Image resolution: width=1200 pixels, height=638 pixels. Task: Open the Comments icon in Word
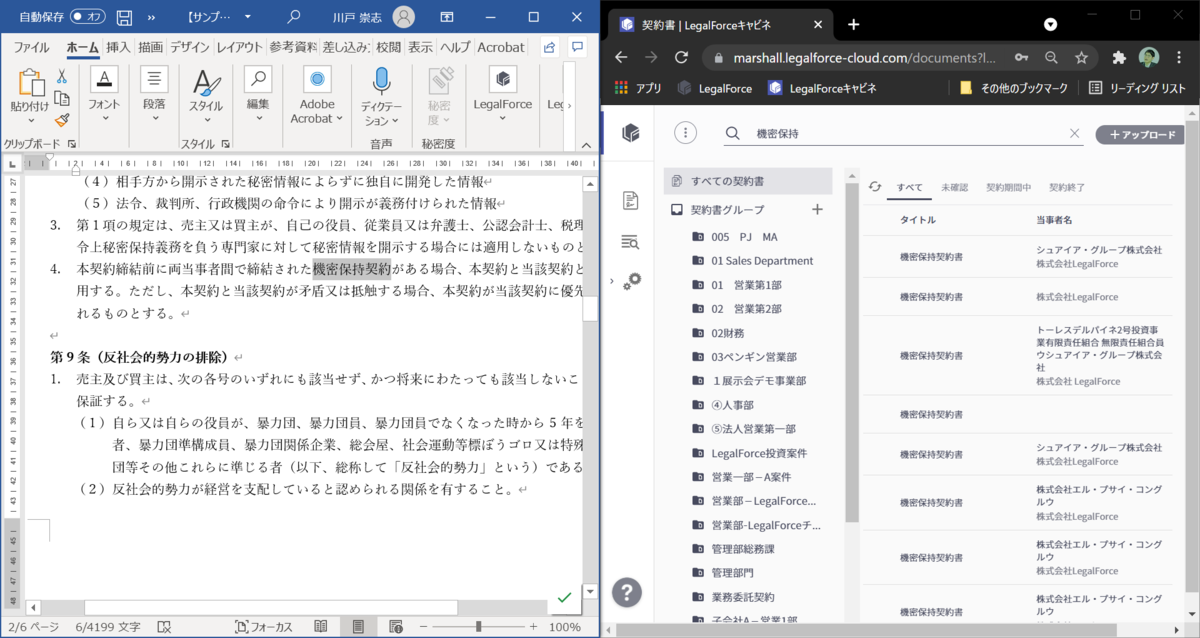(x=577, y=47)
